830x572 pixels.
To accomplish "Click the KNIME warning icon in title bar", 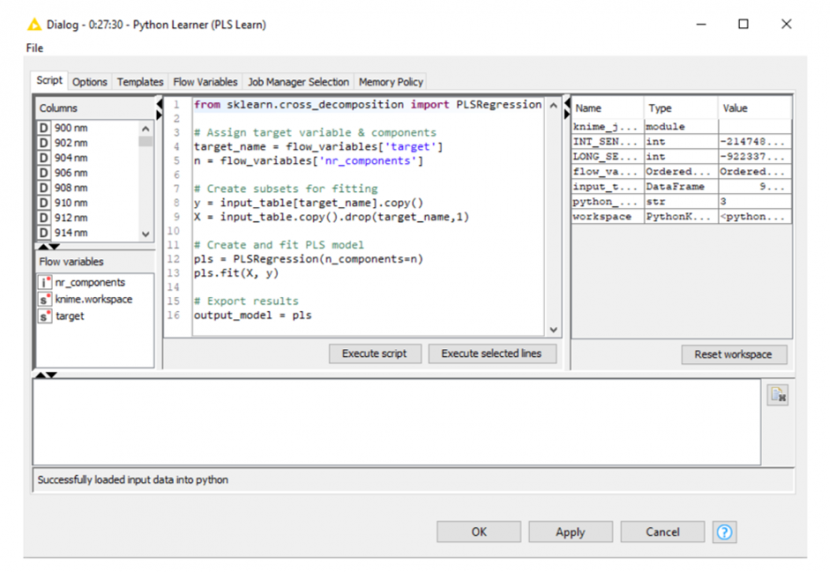I will point(34,24).
